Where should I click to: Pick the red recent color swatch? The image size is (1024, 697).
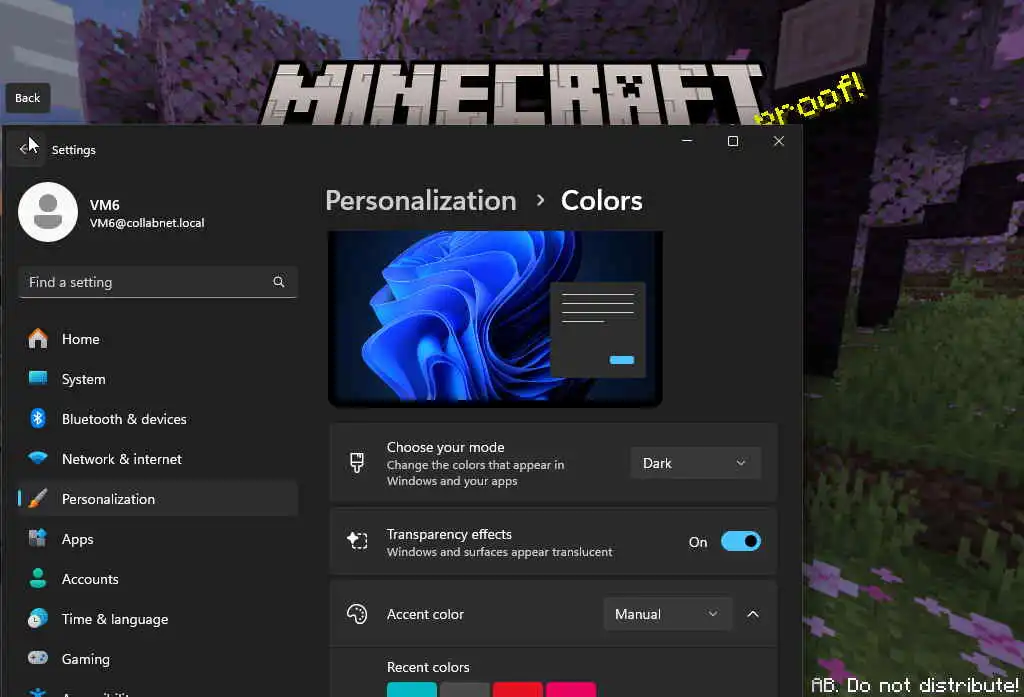(x=518, y=689)
